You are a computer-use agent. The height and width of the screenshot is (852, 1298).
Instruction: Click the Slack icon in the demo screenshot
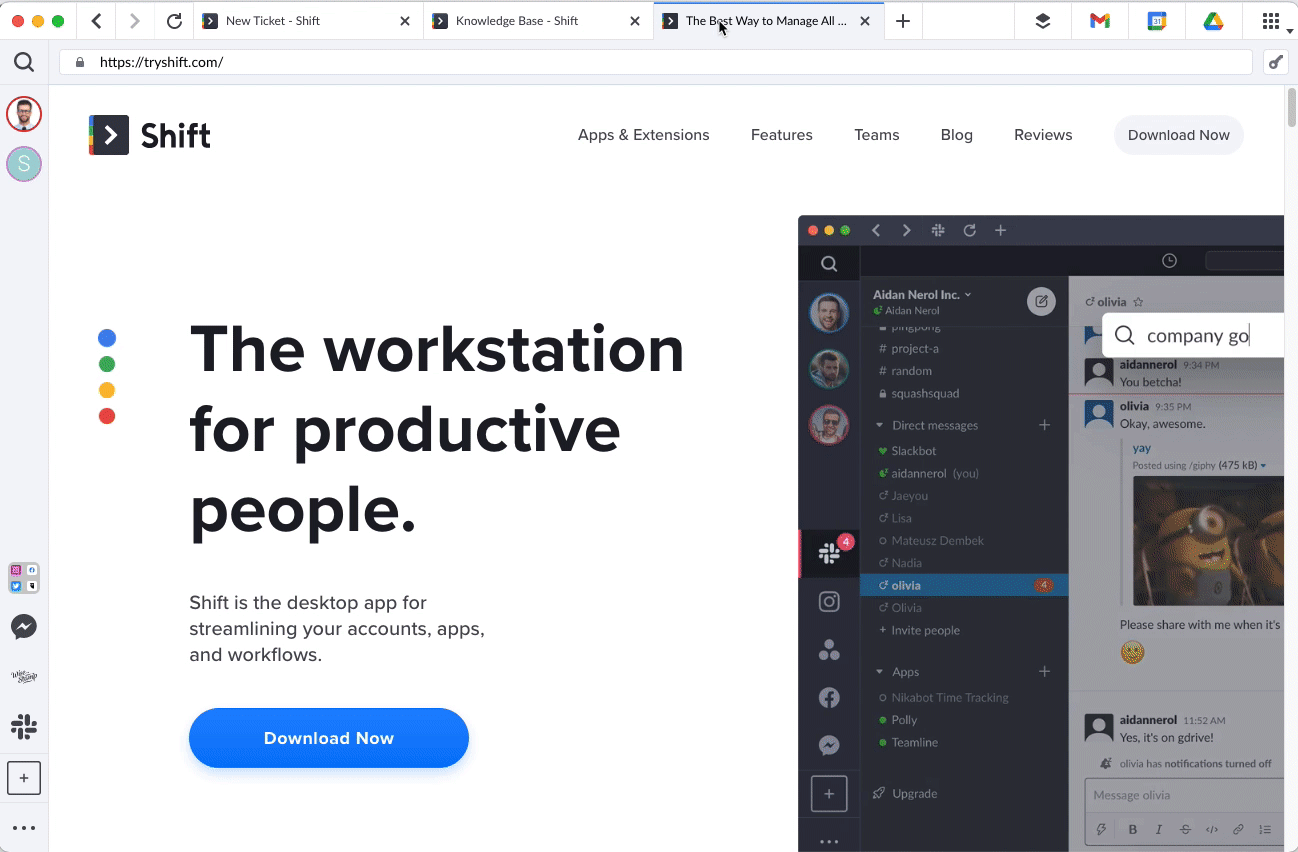pyautogui.click(x=829, y=553)
